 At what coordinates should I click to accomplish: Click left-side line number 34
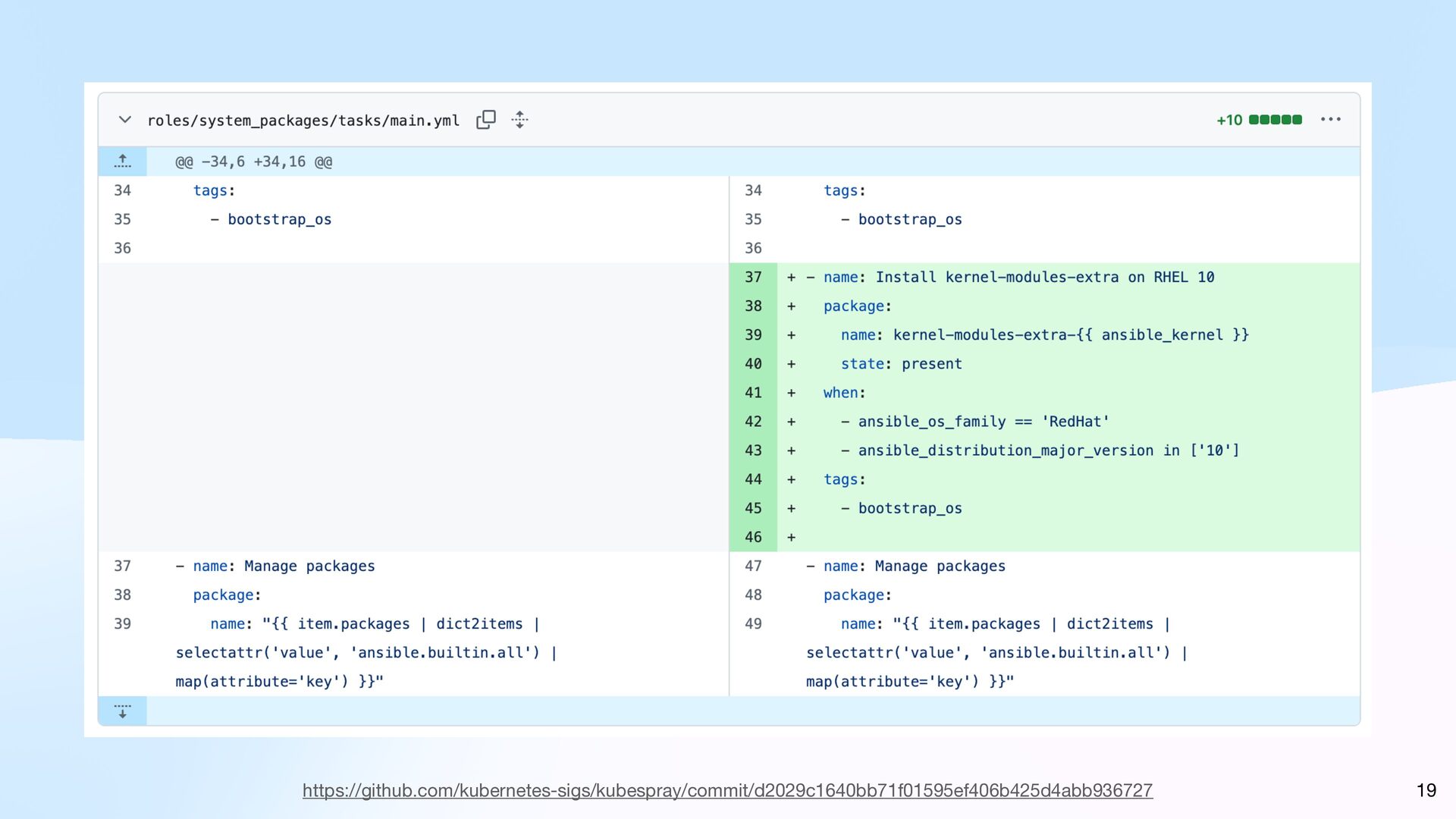coord(122,190)
